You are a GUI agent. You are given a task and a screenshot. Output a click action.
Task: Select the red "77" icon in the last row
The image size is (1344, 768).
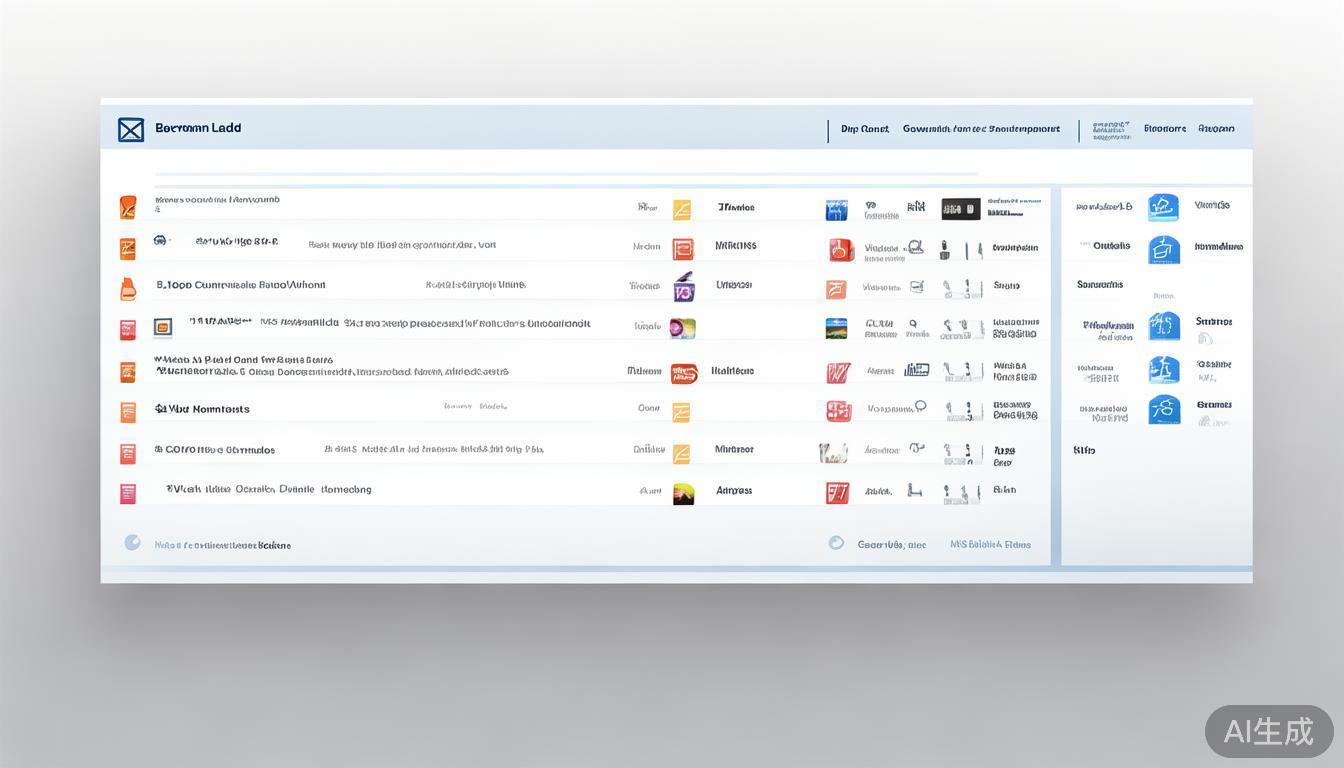point(837,492)
